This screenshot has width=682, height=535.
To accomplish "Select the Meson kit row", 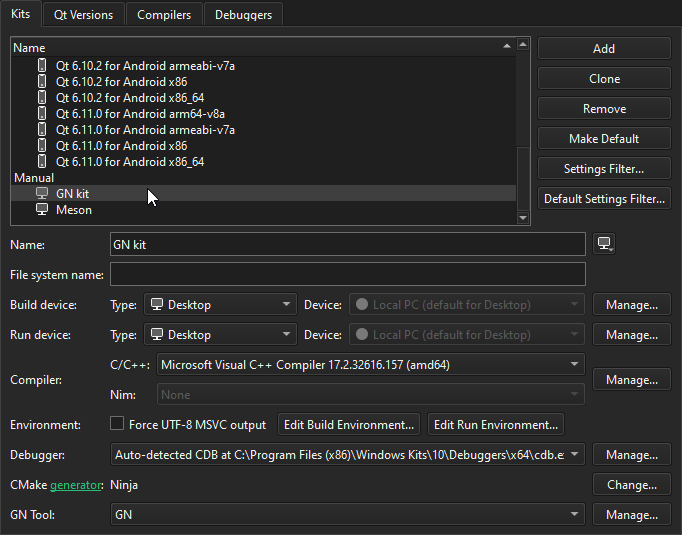I will [264, 210].
